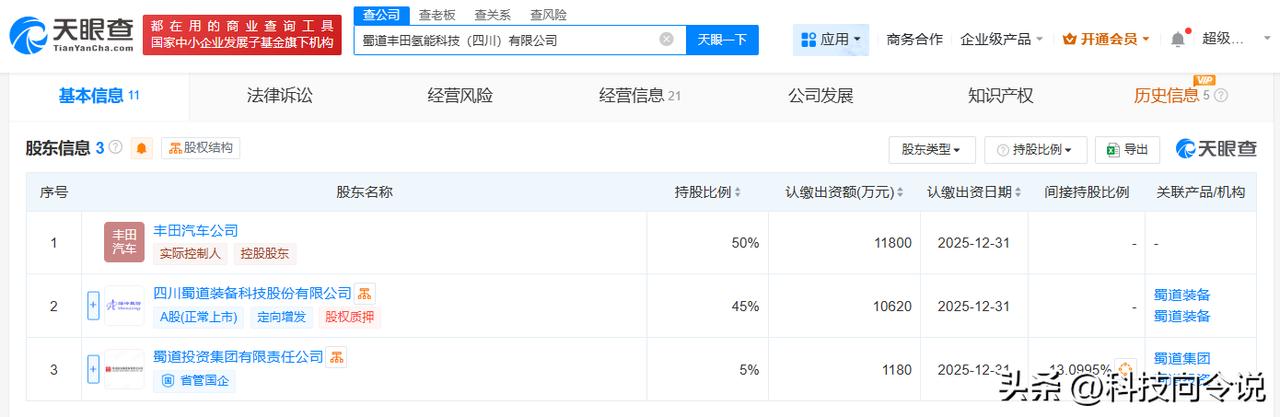
Task: Click the first 蜀道装备 related product link
Action: point(1182,295)
